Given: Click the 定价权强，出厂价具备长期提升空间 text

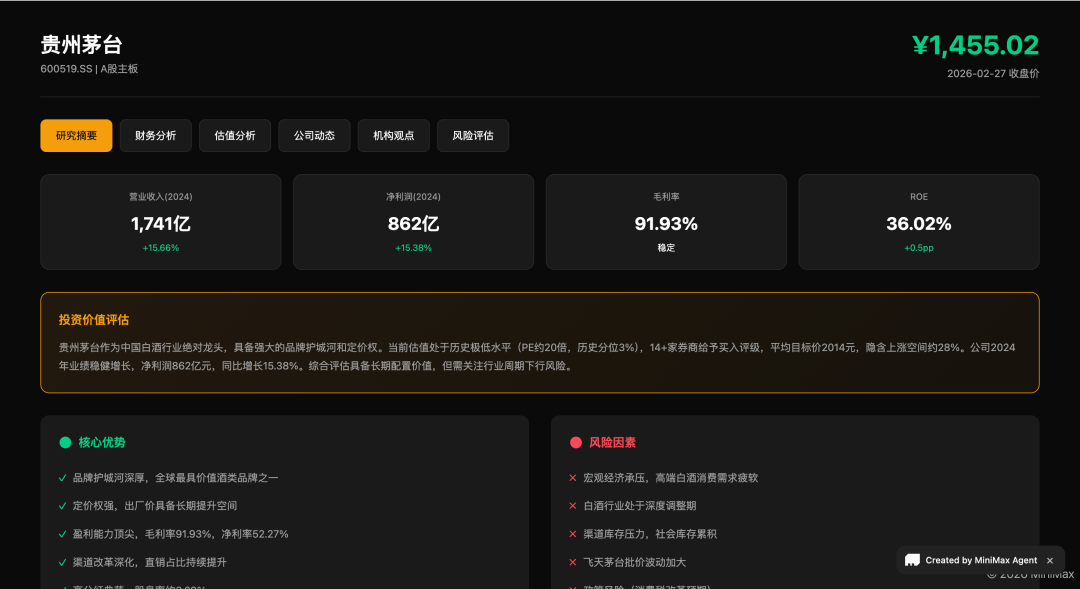Looking at the screenshot, I should [x=155, y=506].
